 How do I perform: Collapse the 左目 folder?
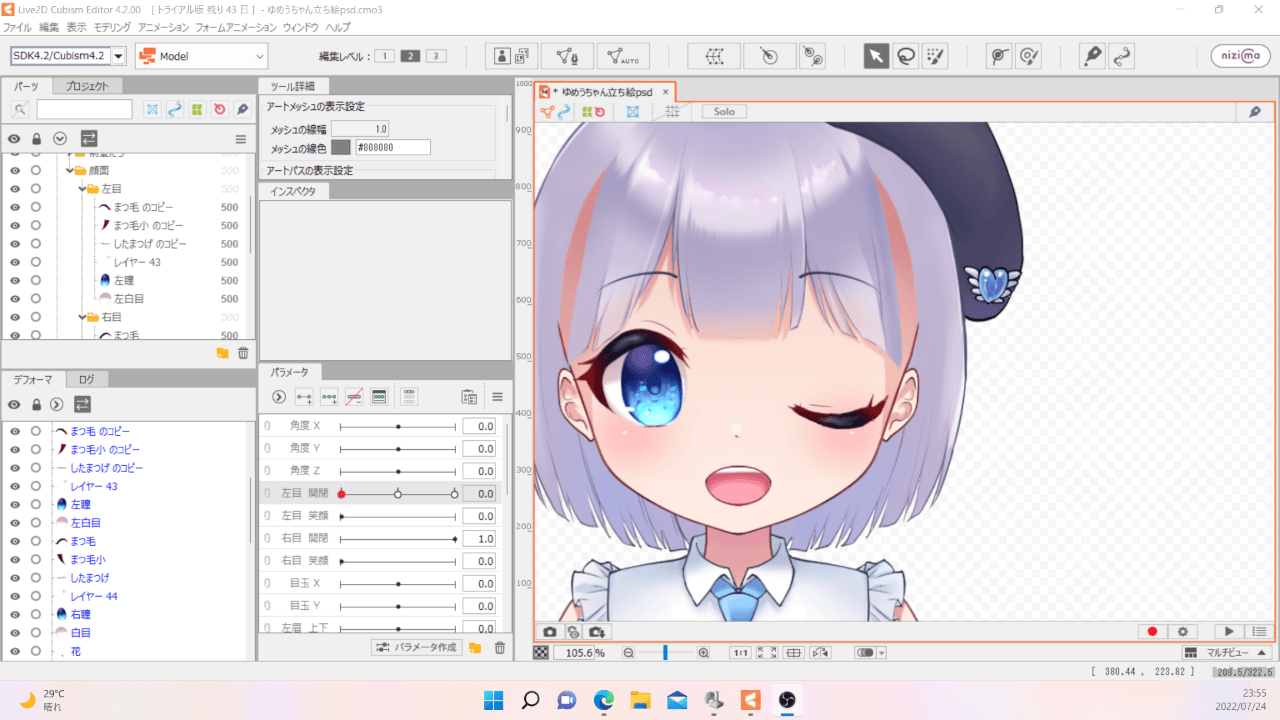pyautogui.click(x=82, y=188)
